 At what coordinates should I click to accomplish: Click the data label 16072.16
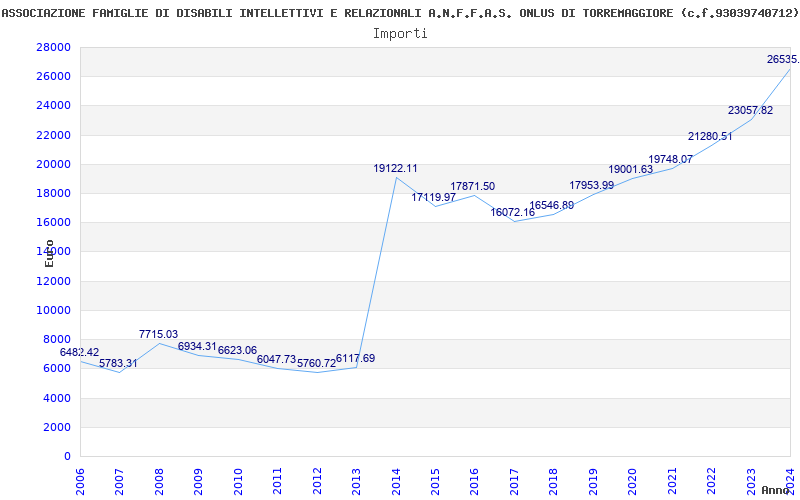513,212
